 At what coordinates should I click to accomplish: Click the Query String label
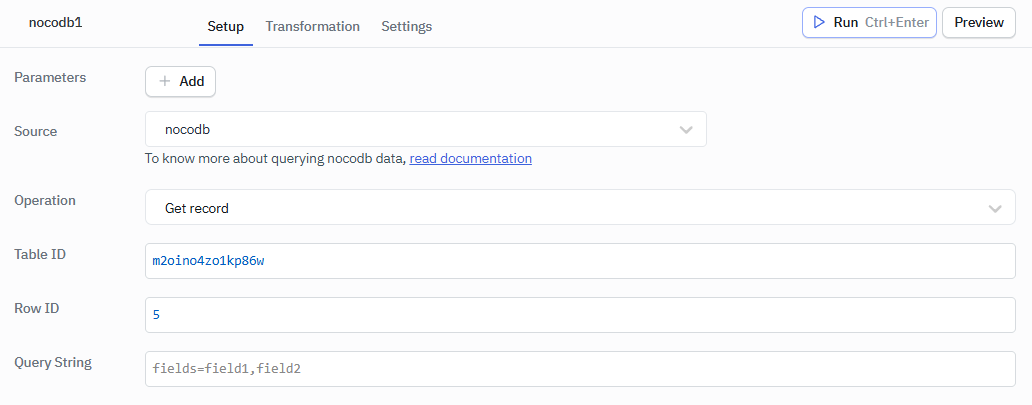click(53, 362)
